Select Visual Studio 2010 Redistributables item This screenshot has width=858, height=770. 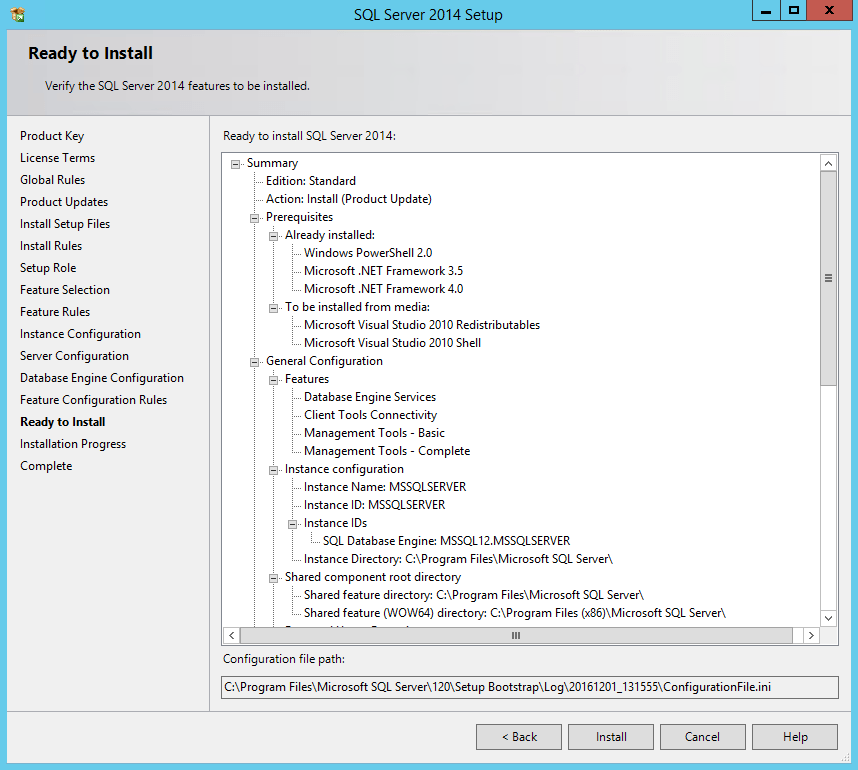pyautogui.click(x=422, y=325)
